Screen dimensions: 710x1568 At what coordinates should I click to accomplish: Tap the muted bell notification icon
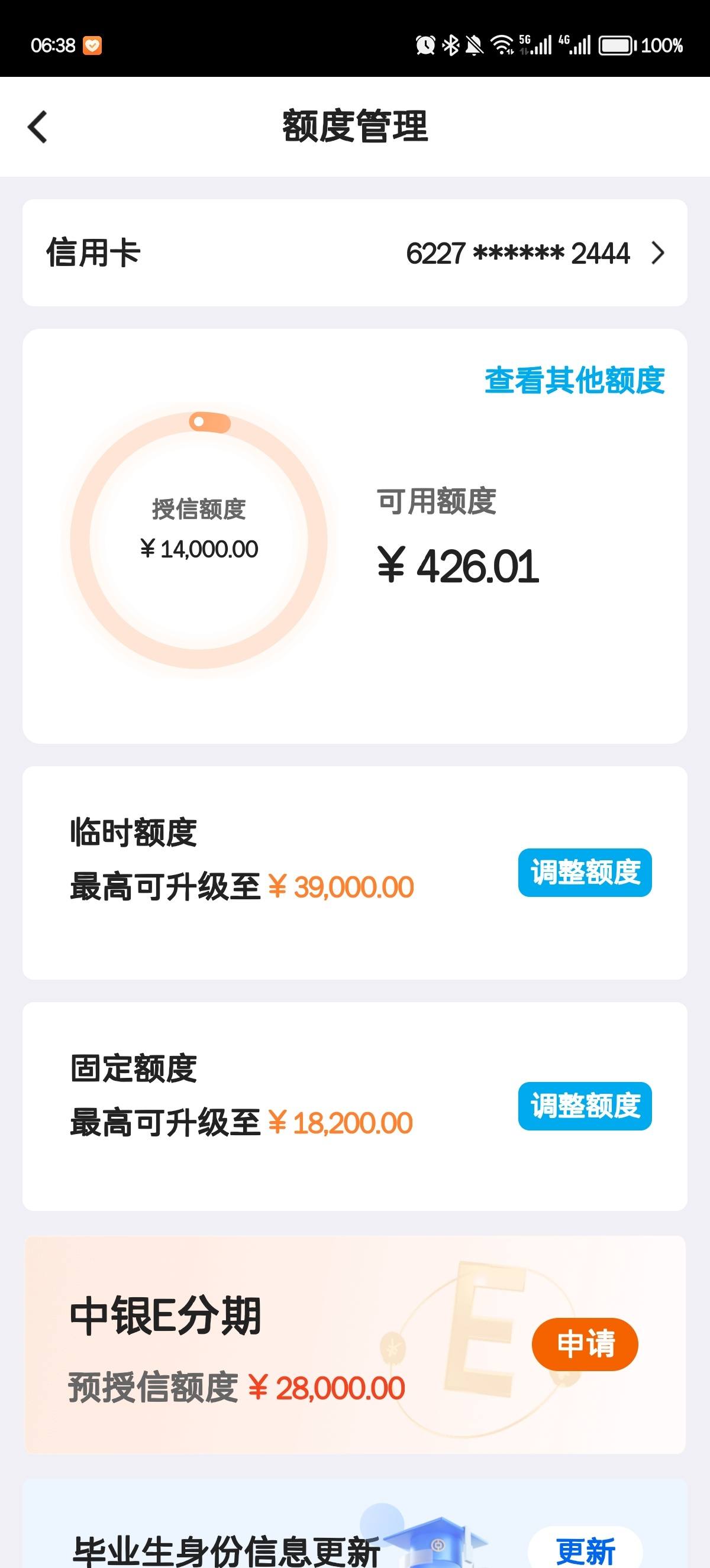tap(474, 45)
